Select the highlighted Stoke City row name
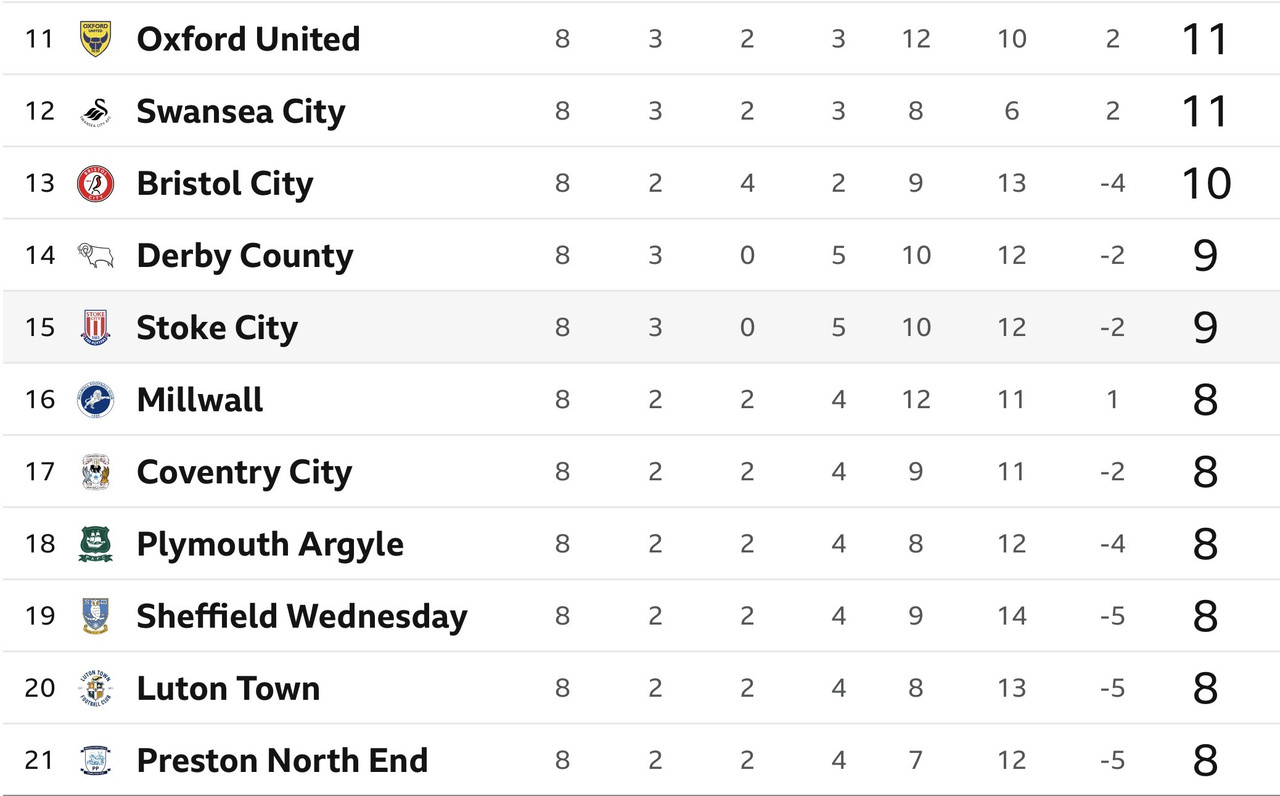 point(217,328)
